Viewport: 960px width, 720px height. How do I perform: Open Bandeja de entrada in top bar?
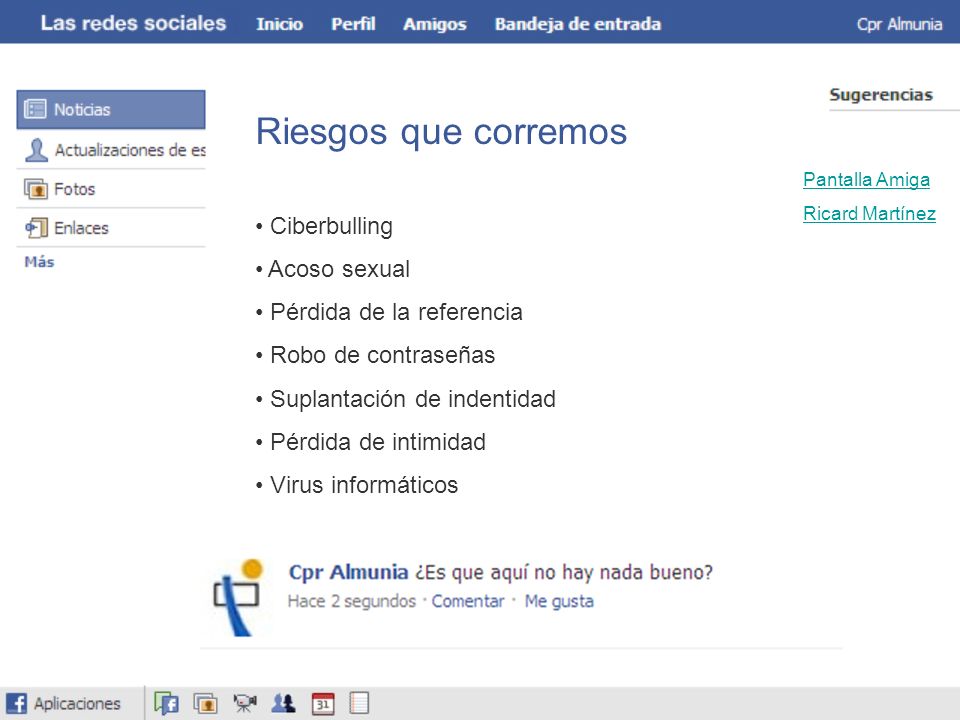coord(578,24)
